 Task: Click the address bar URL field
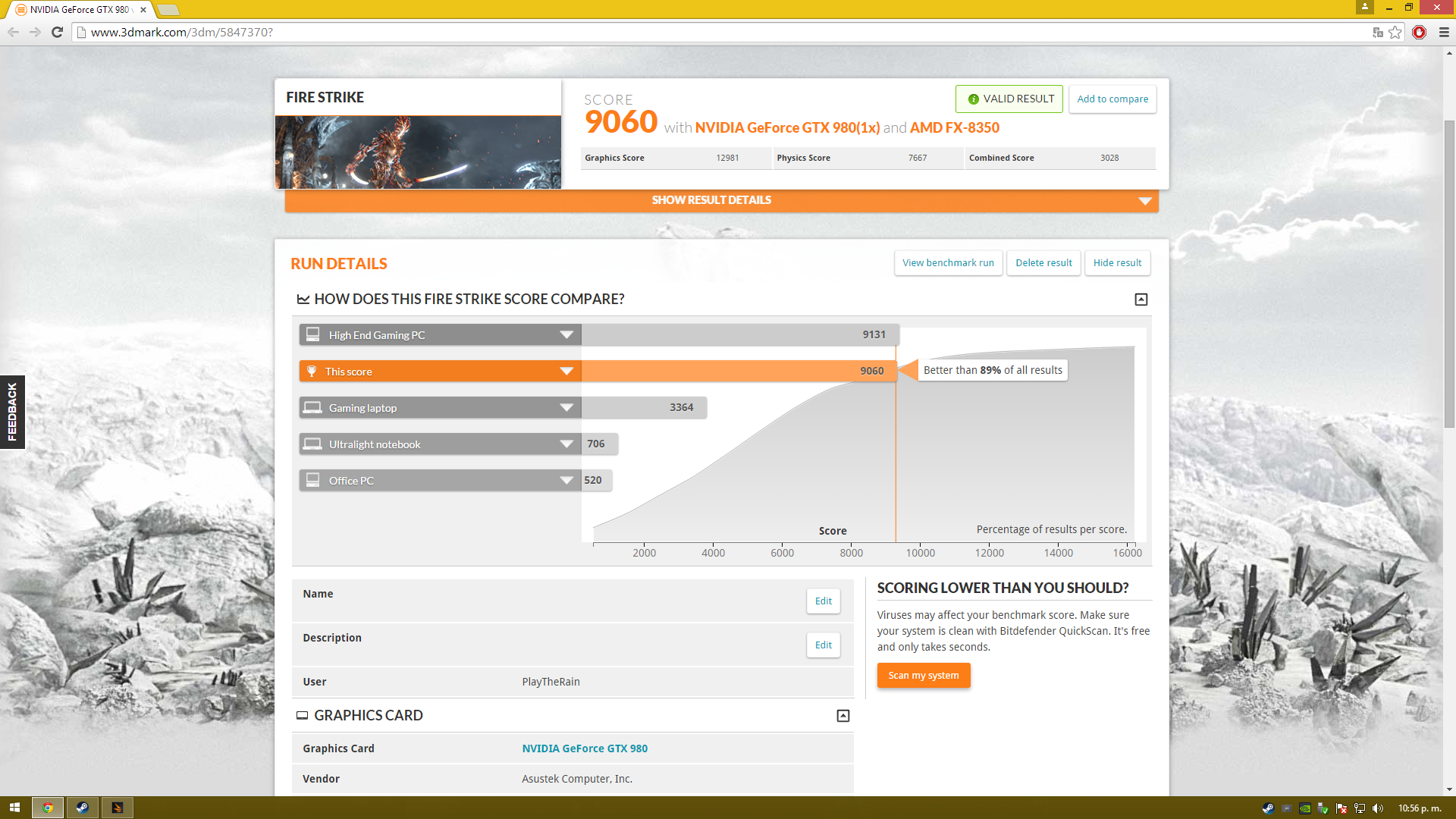[720, 32]
